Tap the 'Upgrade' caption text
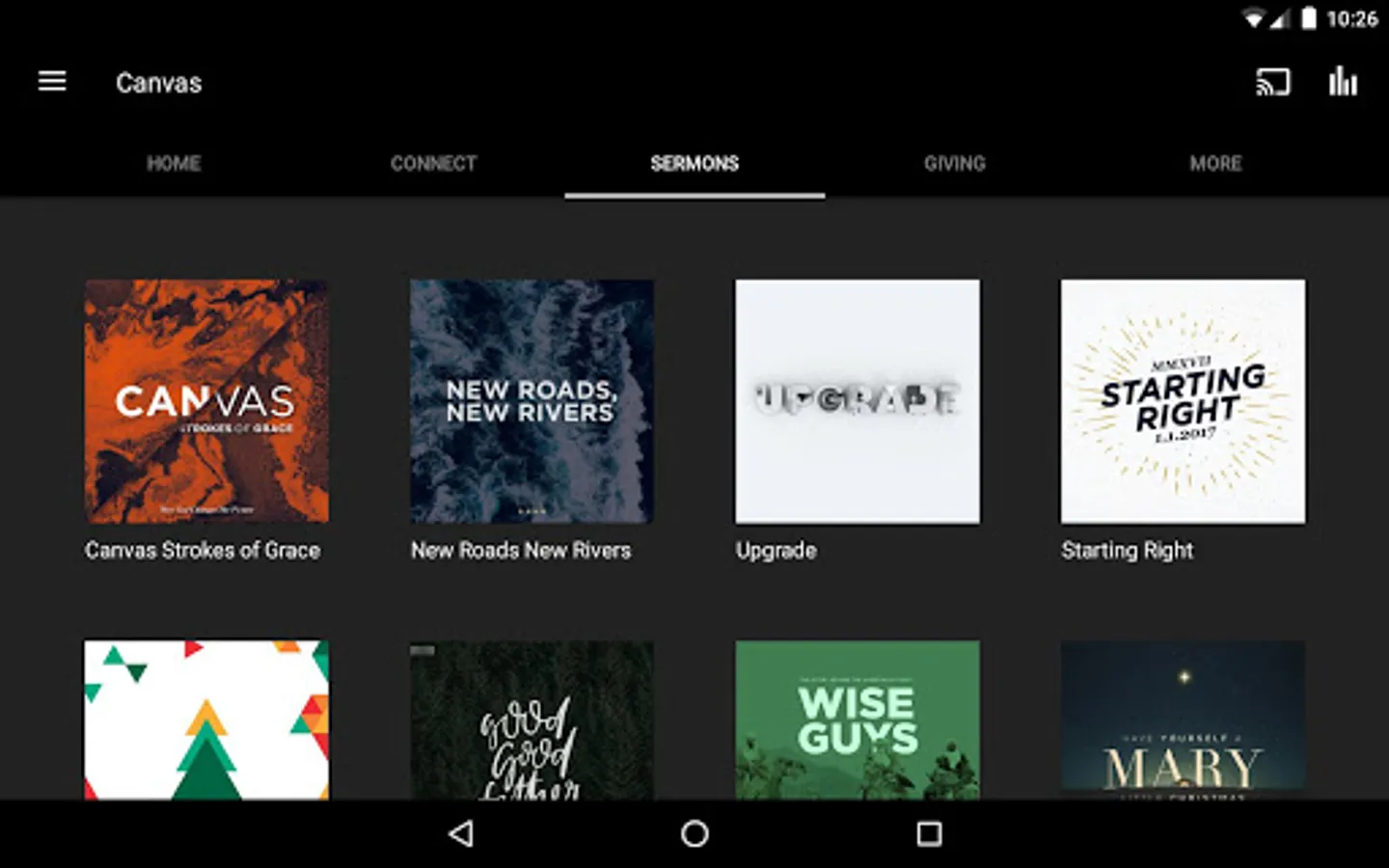Viewport: 1389px width, 868px height. [776, 551]
